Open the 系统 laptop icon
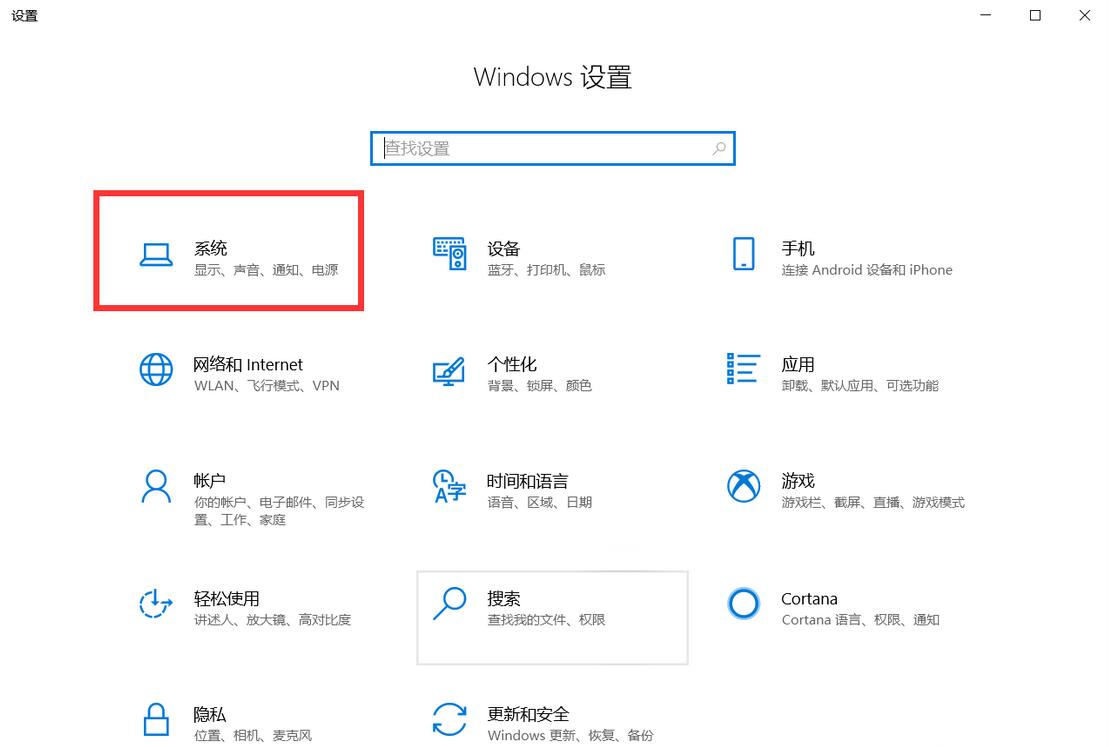 156,255
